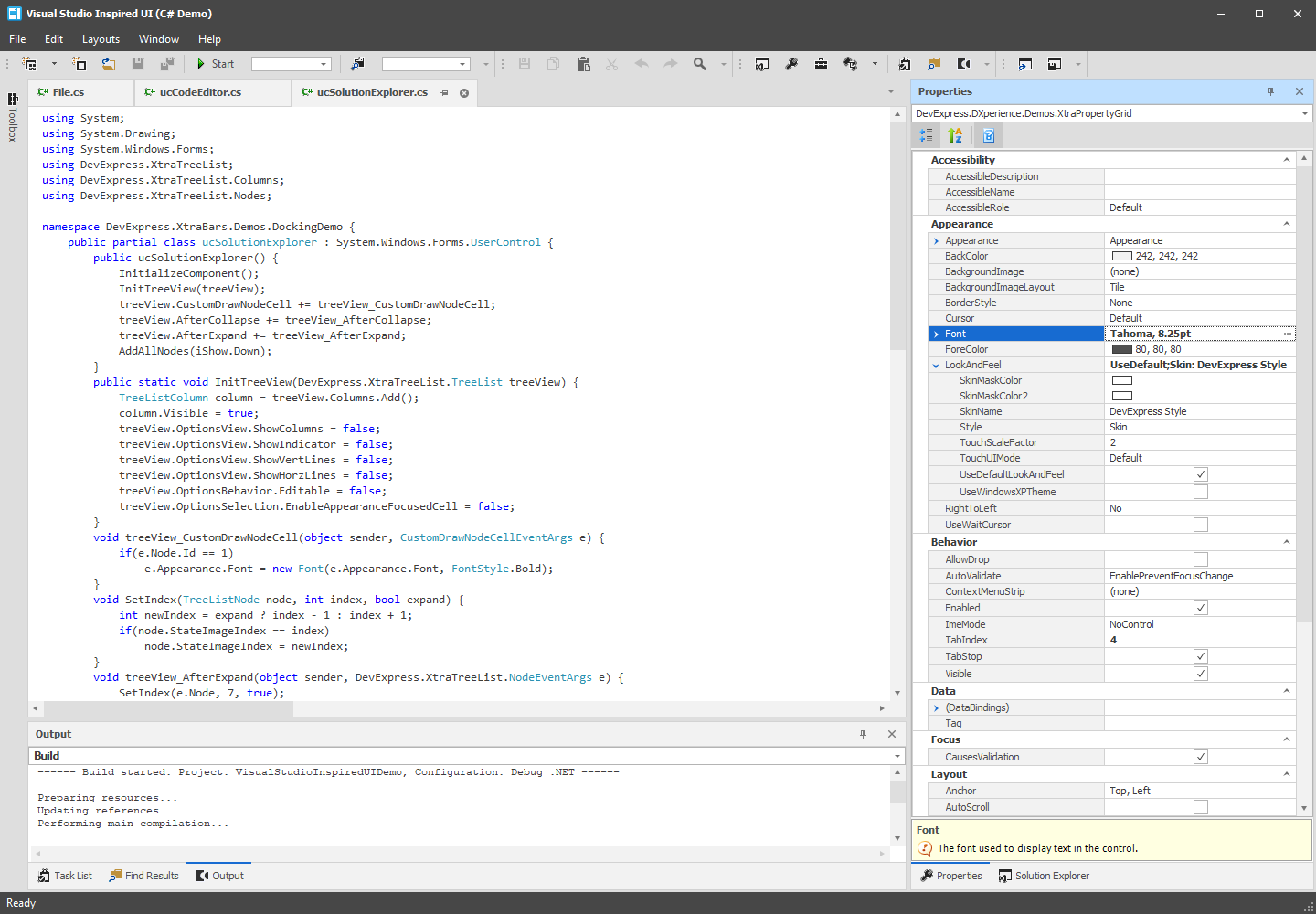The image size is (1316, 914).
Task: Pin the Properties panel with pushpin
Action: [x=1270, y=91]
